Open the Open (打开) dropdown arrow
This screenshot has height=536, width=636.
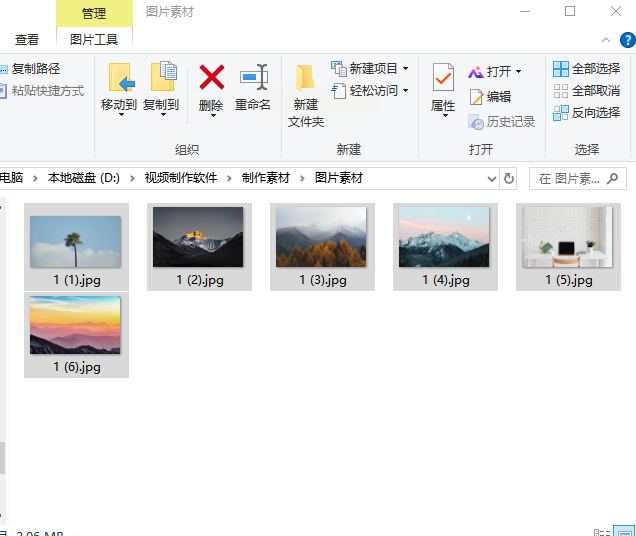[x=518, y=72]
